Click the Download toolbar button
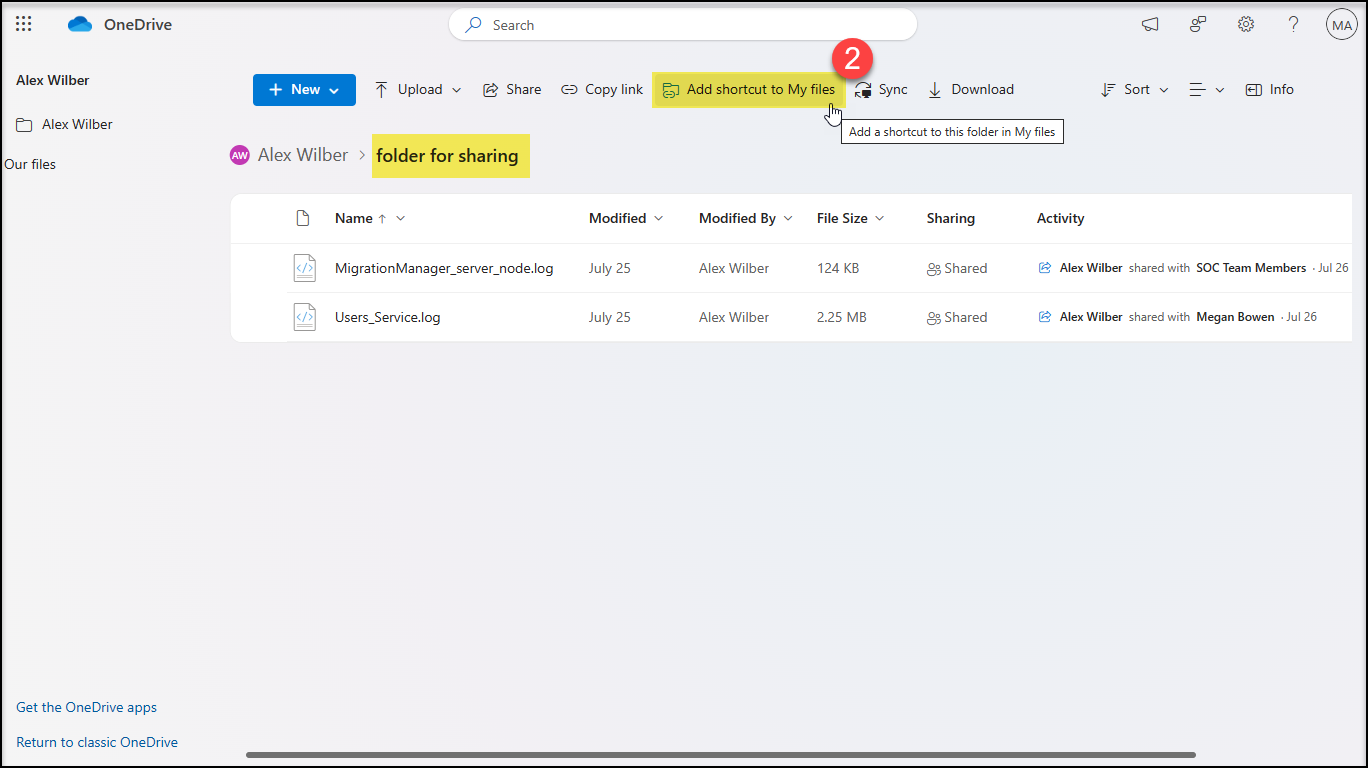 pos(971,89)
